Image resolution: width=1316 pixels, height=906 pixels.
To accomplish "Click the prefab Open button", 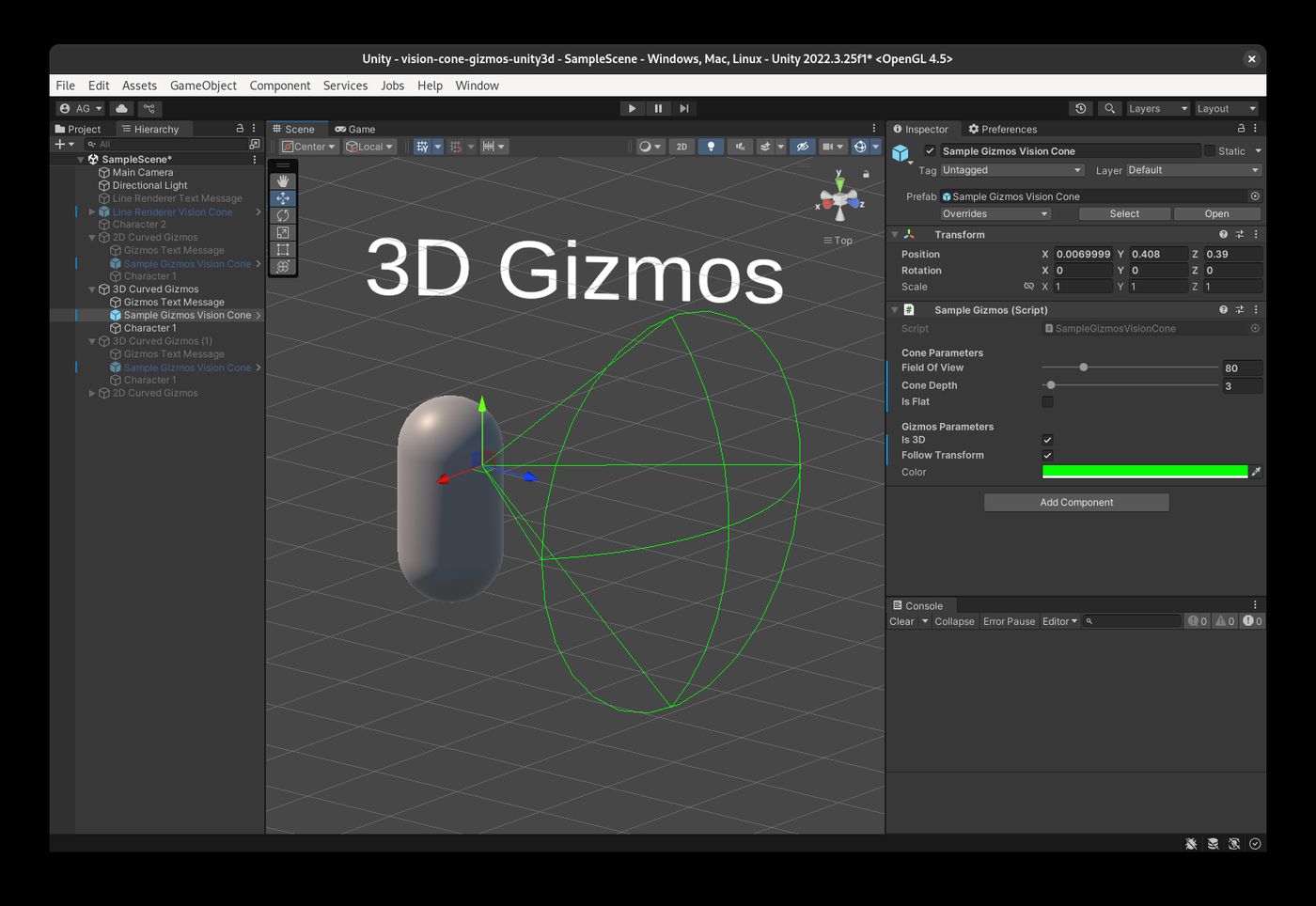I will coord(1216,213).
